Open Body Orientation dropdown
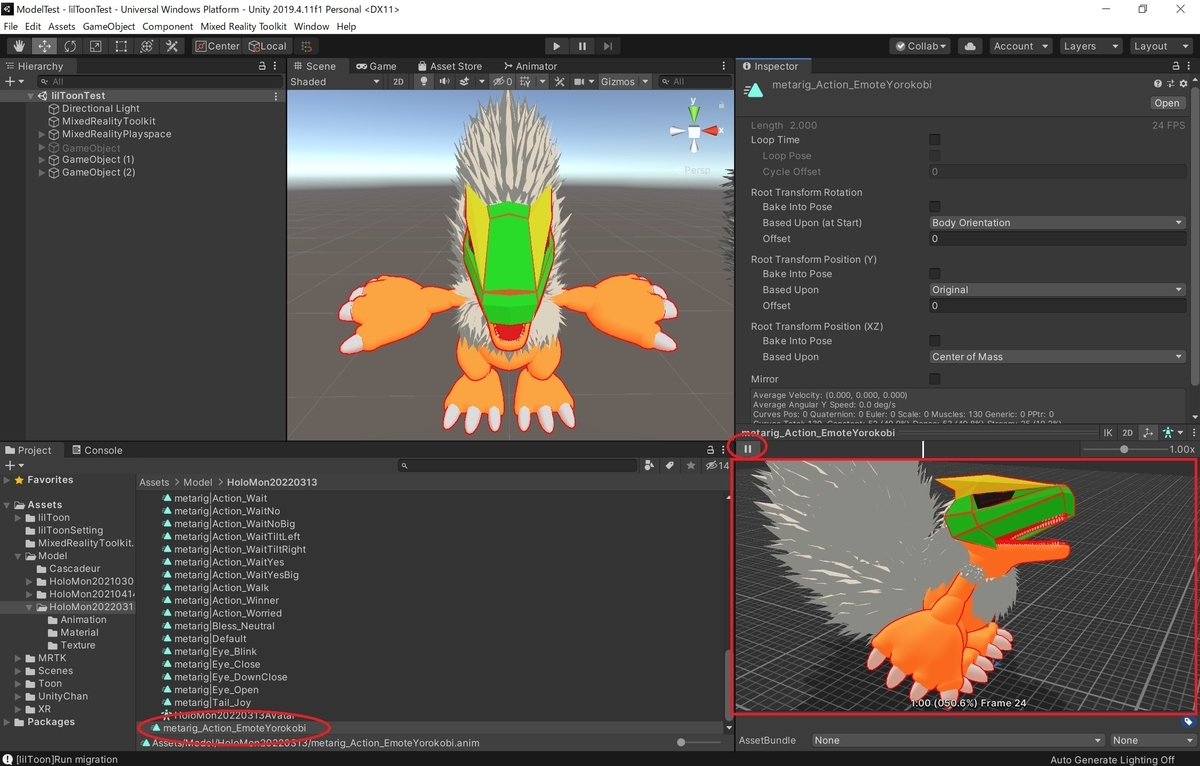 tap(1057, 223)
